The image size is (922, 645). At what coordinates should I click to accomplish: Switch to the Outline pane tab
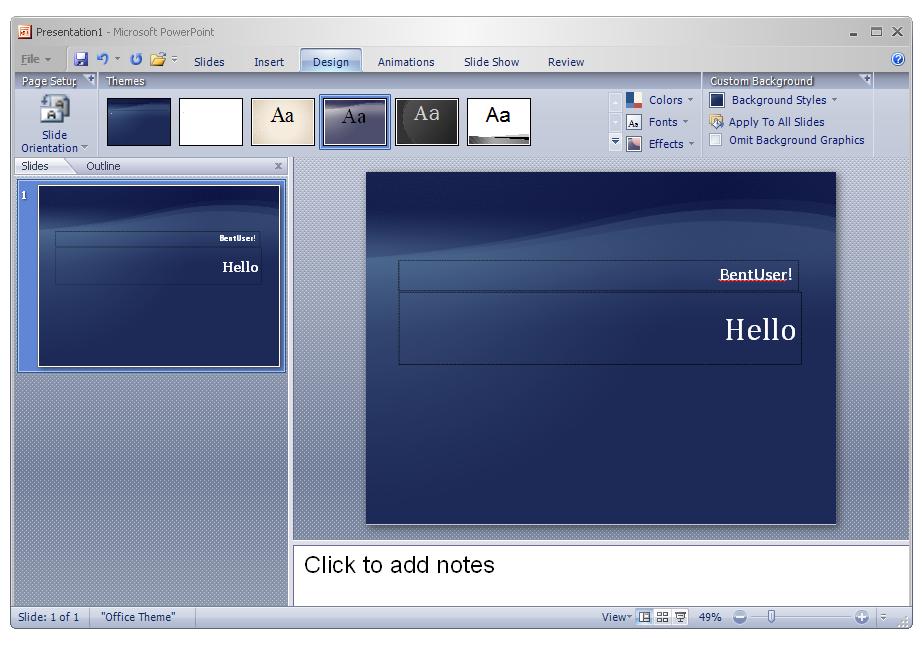pos(103,166)
